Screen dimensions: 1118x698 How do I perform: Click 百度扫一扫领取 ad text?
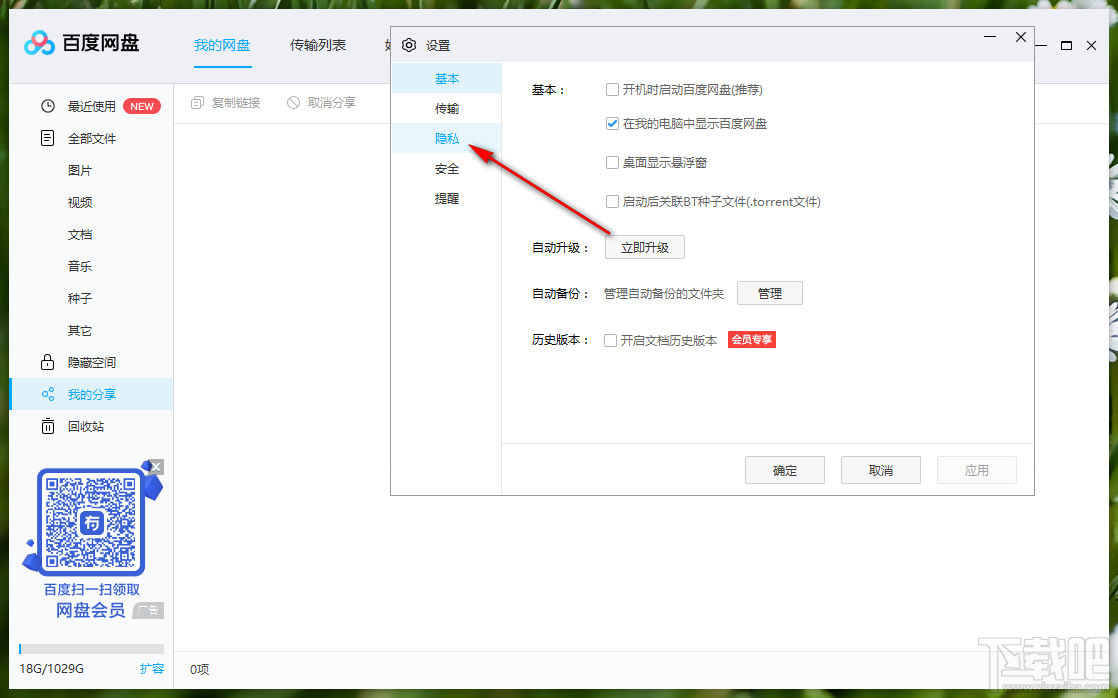(91, 590)
